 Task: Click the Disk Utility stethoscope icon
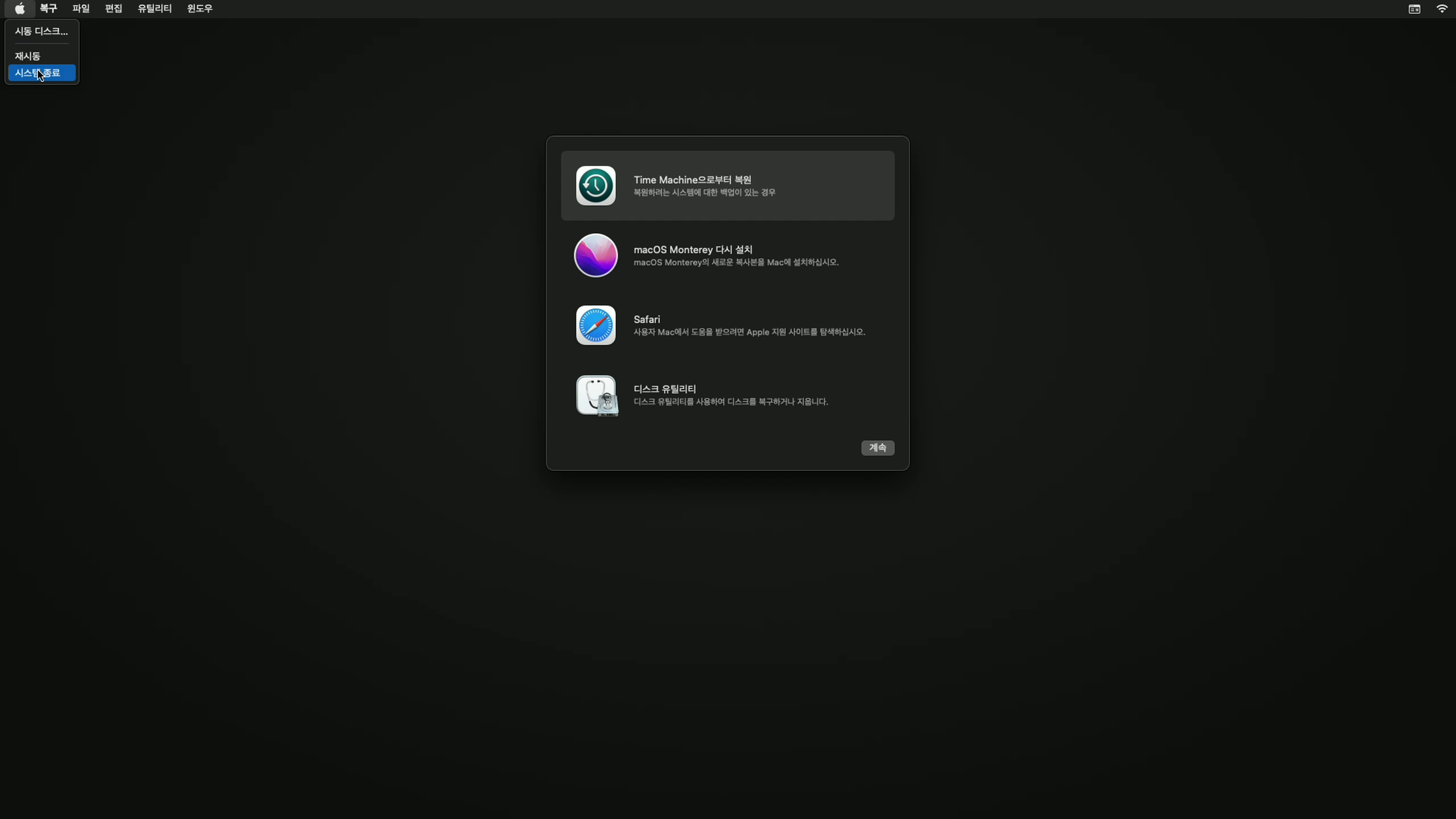point(595,395)
